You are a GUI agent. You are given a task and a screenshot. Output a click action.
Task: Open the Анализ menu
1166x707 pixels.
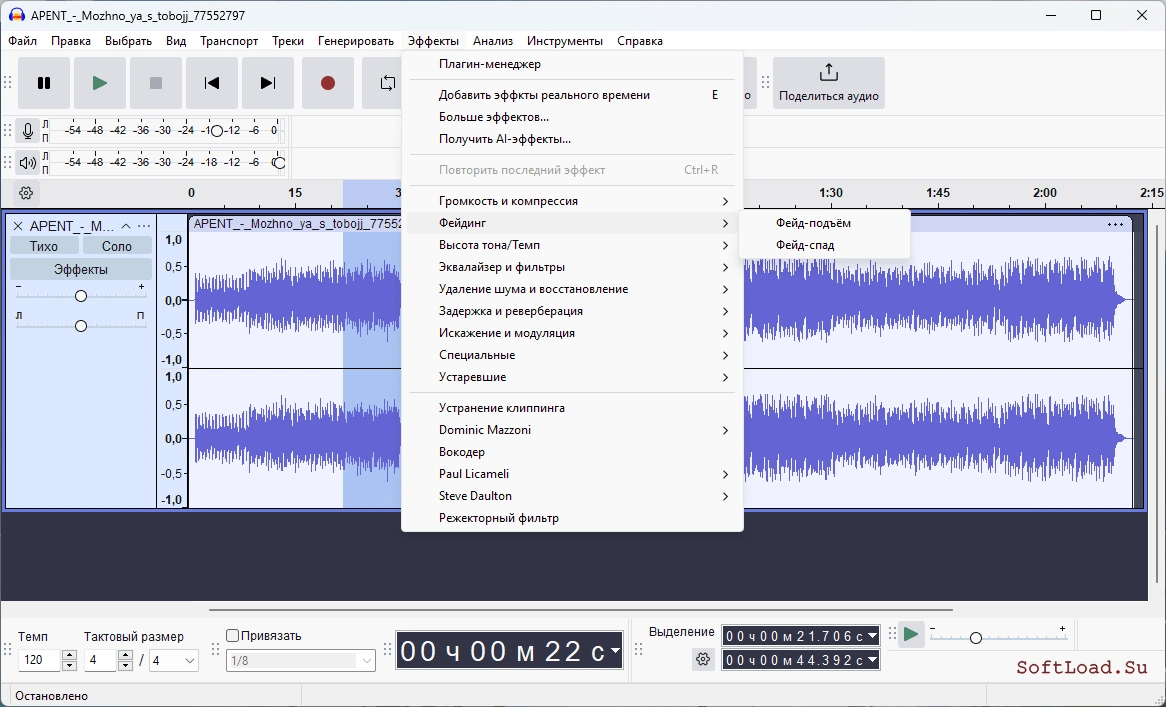[x=493, y=41]
